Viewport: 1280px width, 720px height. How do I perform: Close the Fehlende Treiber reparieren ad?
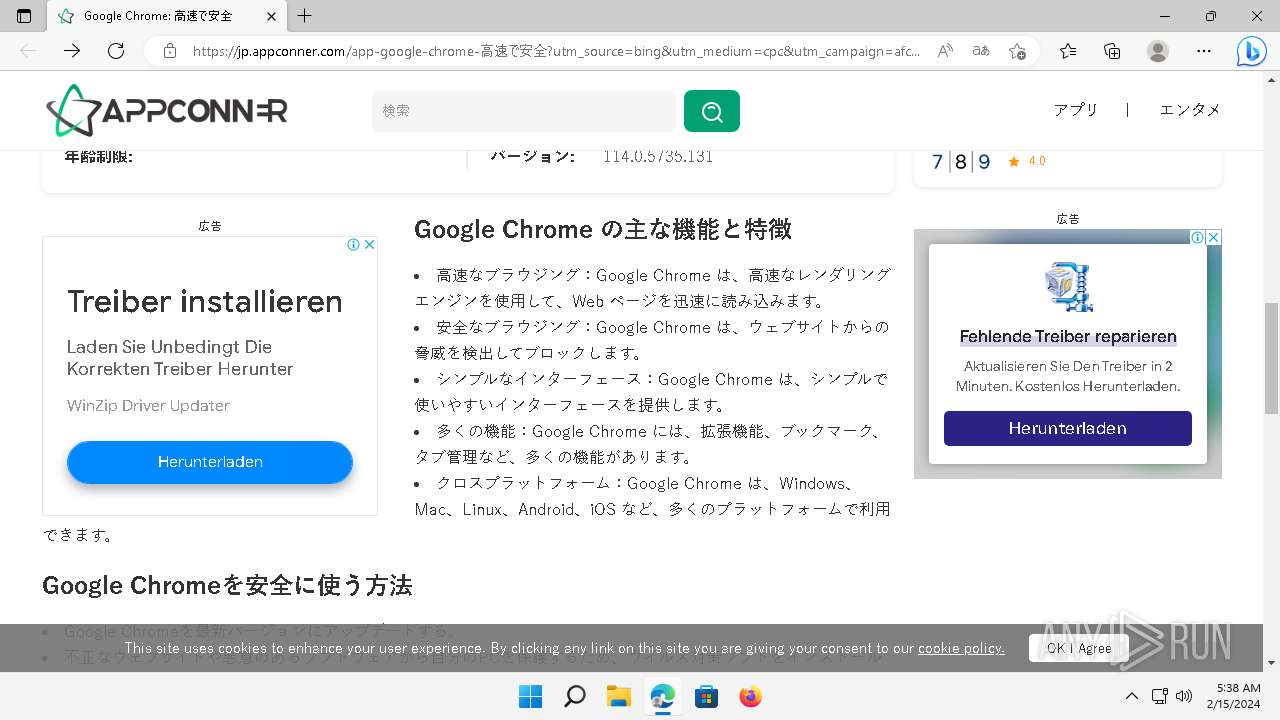[1213, 237]
